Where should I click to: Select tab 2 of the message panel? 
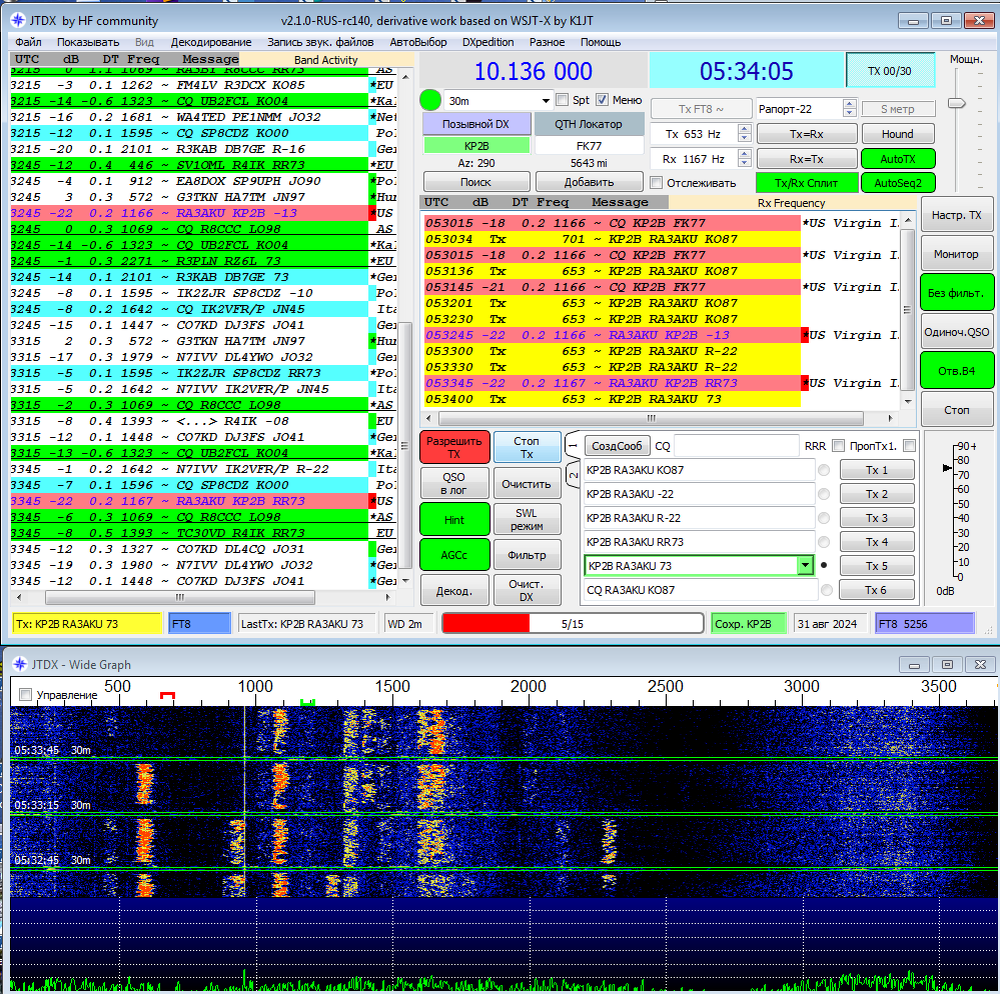pyautogui.click(x=572, y=475)
